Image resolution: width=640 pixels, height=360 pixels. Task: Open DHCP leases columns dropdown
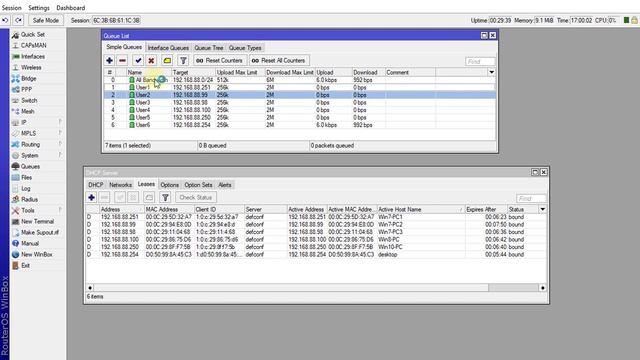coord(542,209)
